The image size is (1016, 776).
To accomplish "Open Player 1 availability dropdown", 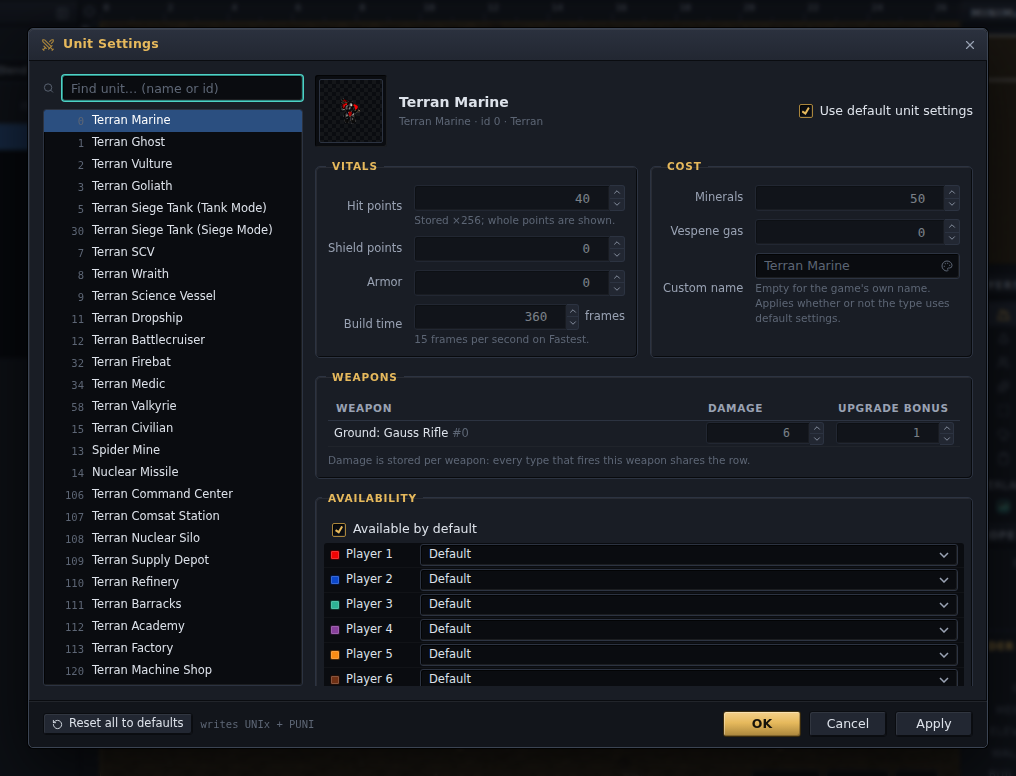I will 688,554.
